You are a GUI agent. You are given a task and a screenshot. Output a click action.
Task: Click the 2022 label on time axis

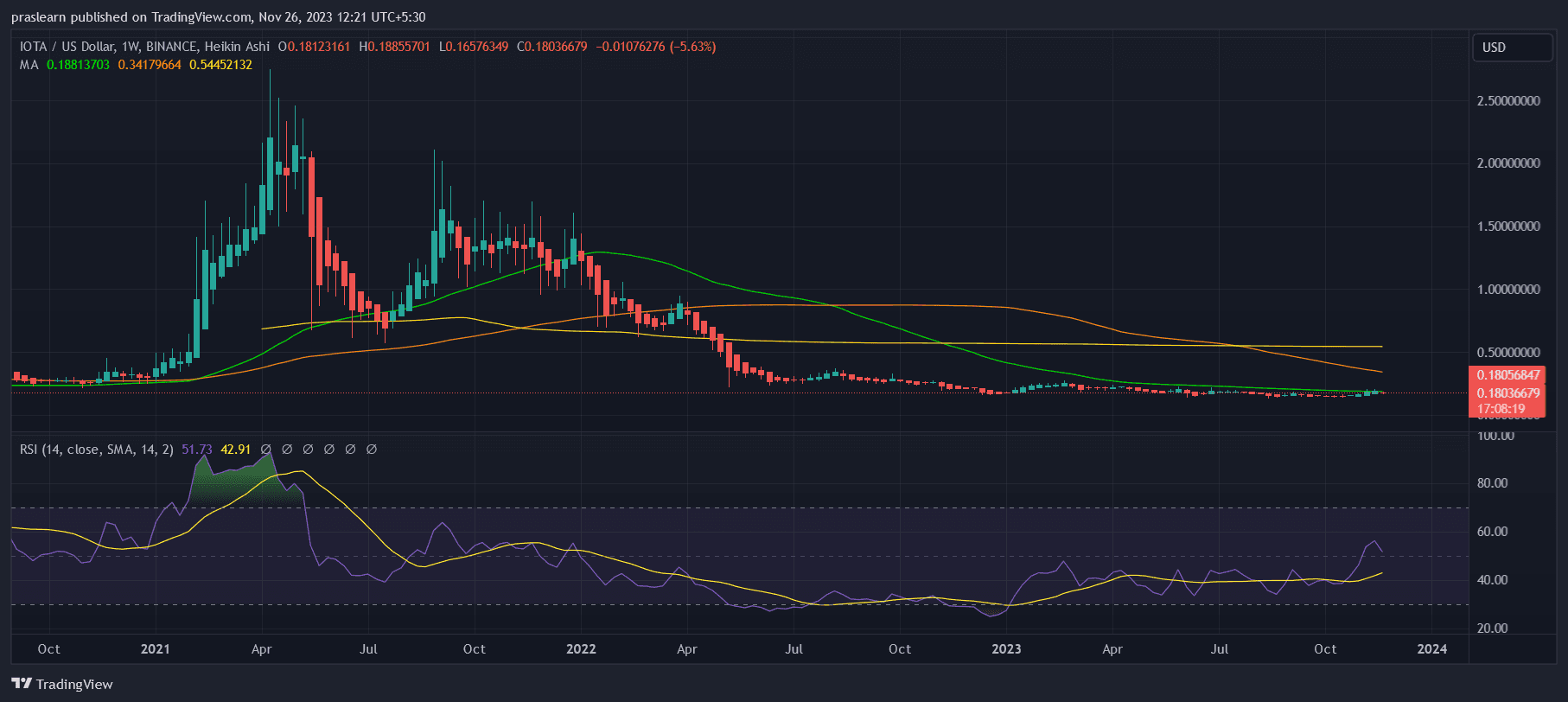(x=581, y=649)
